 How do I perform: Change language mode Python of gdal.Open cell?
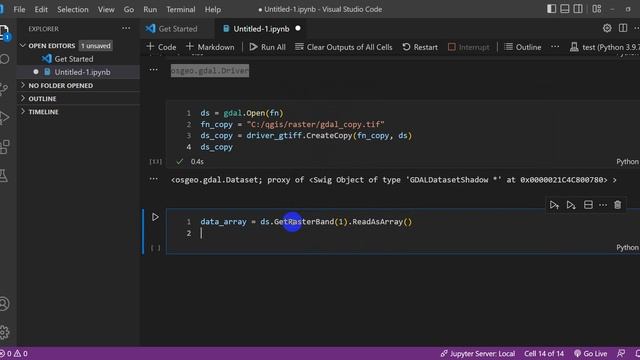coord(627,162)
